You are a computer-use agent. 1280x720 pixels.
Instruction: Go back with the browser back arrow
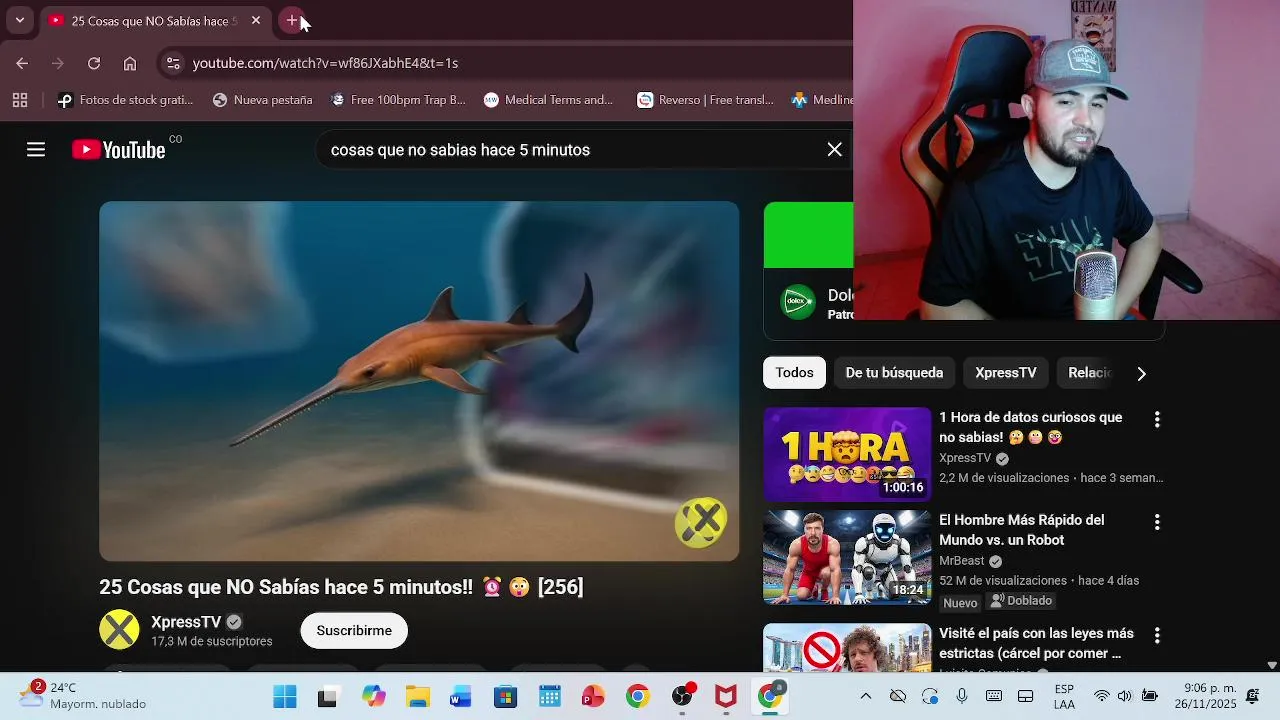click(x=22, y=63)
